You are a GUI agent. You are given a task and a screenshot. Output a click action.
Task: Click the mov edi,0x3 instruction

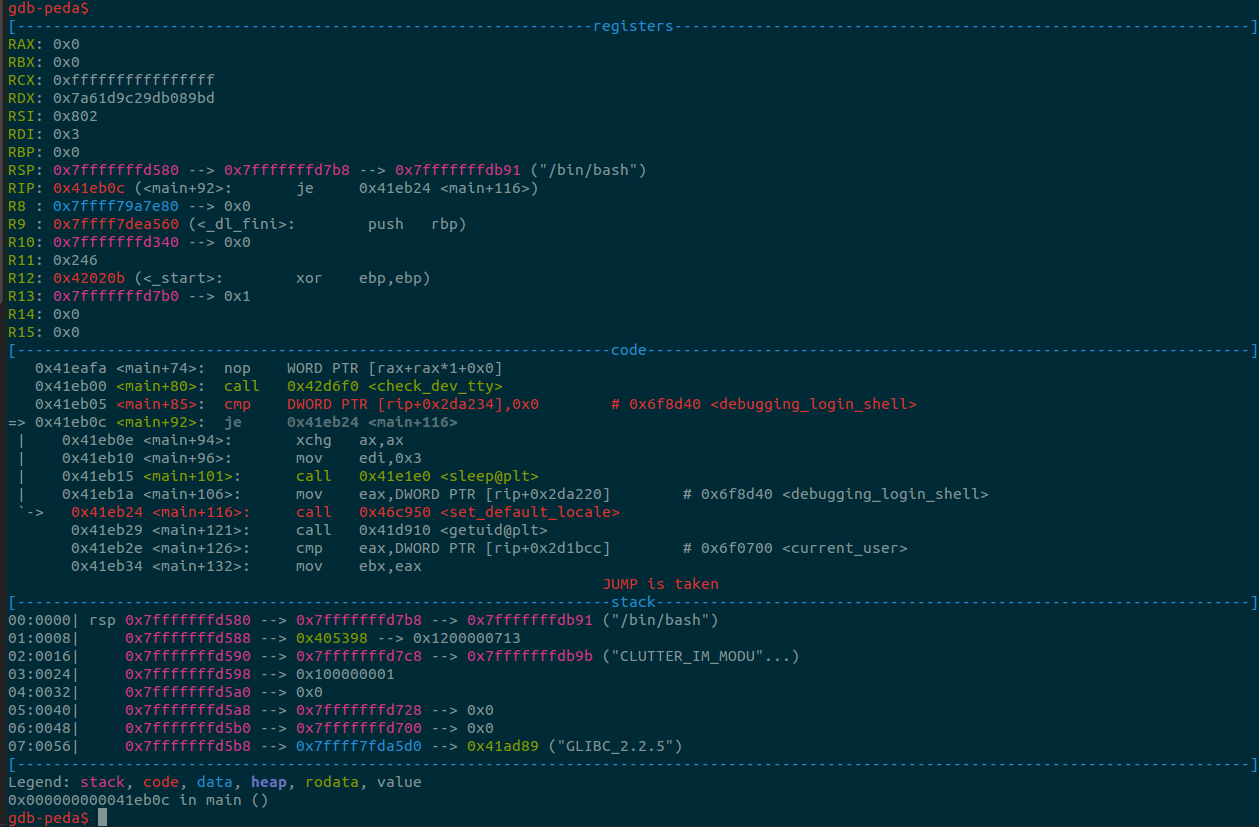(359, 458)
